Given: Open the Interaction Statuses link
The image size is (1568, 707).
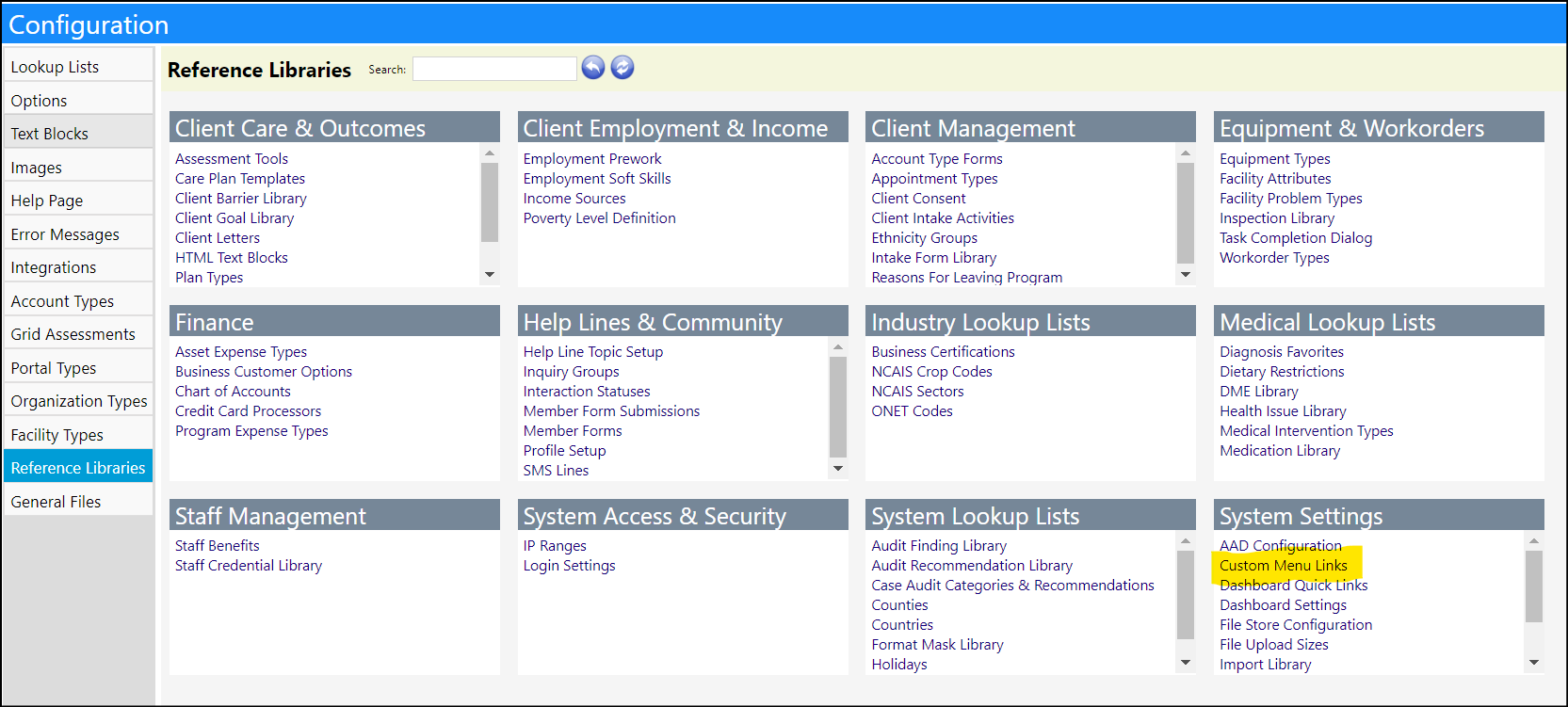Looking at the screenshot, I should [x=587, y=392].
